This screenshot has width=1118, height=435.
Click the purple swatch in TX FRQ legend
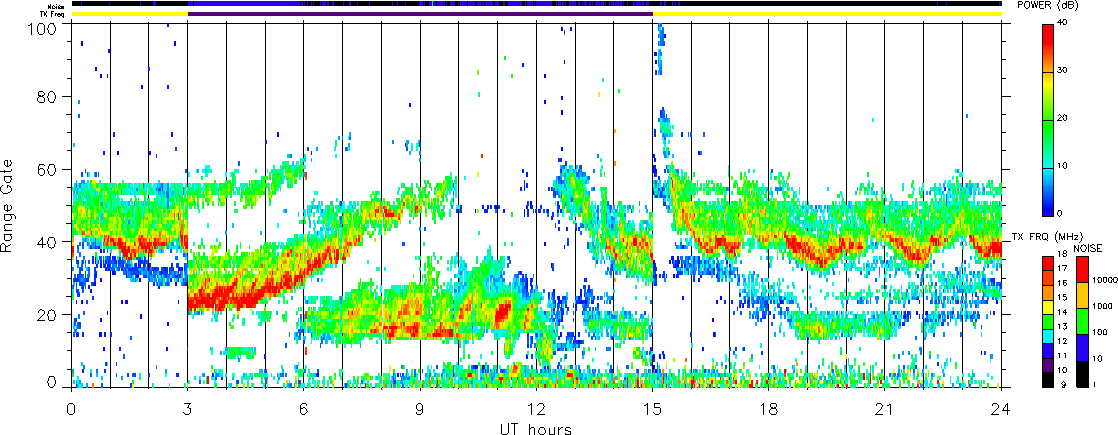point(1049,364)
